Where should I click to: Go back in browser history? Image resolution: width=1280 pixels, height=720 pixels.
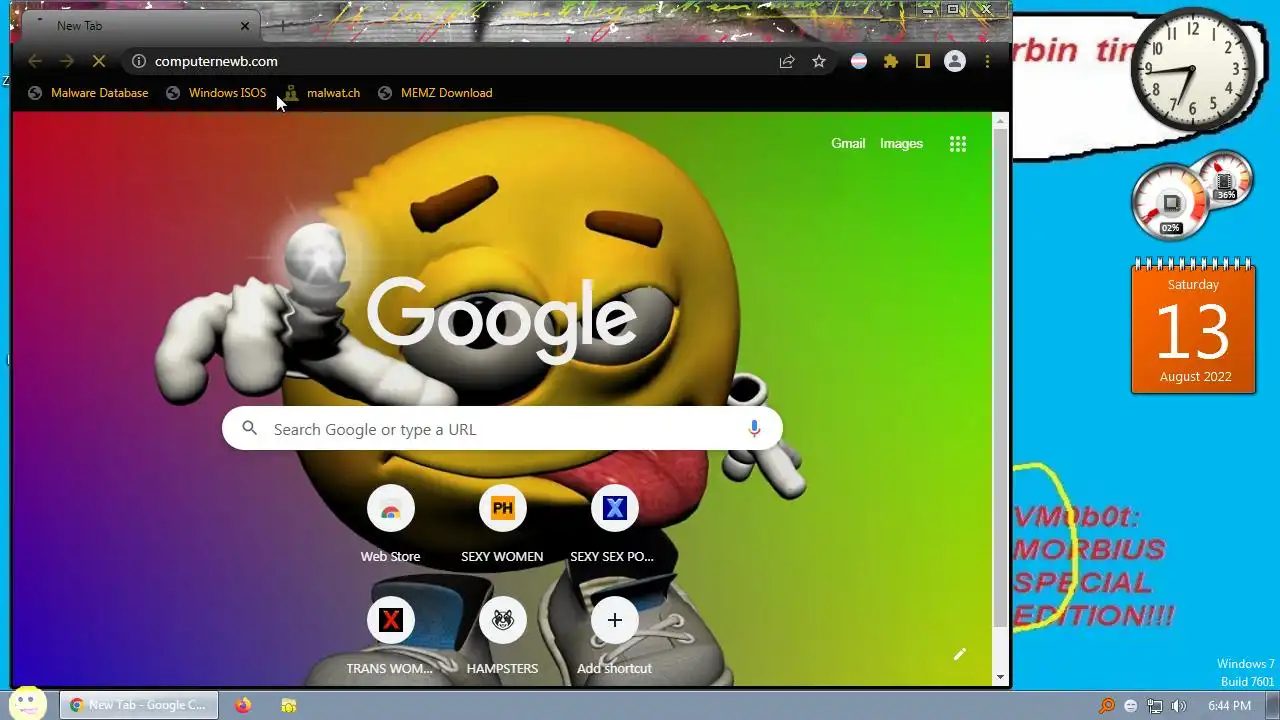35,61
